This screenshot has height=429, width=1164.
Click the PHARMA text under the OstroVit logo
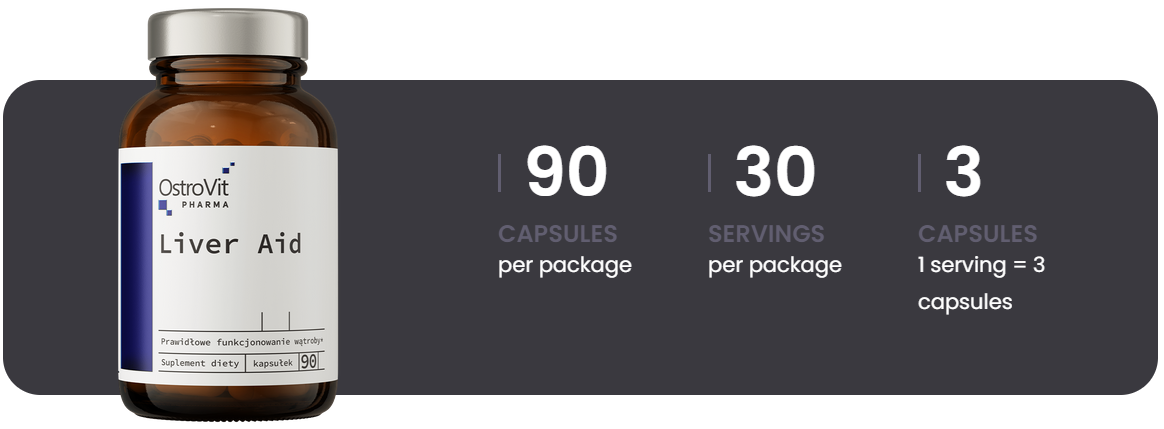205,205
